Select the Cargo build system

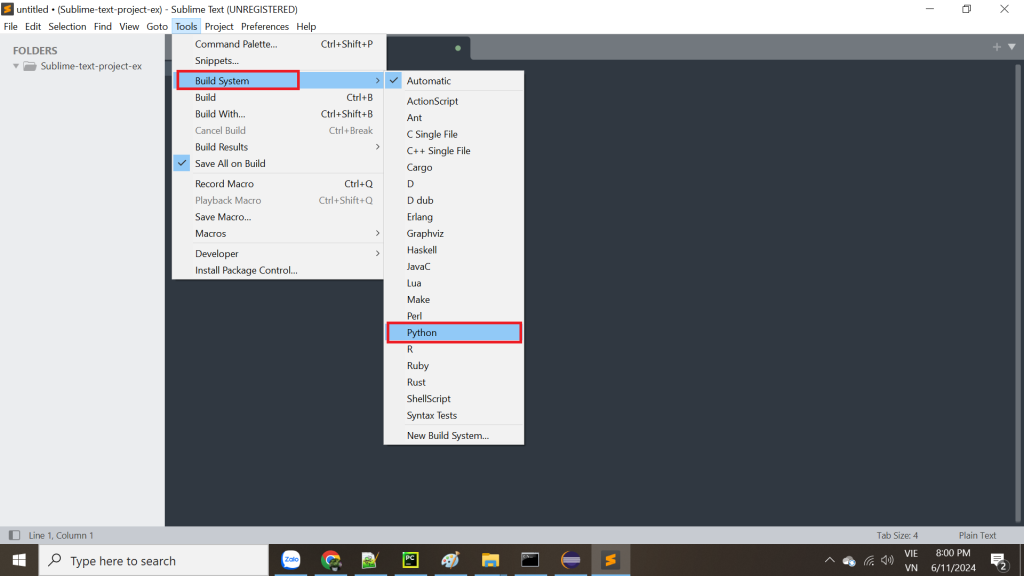coord(454,167)
